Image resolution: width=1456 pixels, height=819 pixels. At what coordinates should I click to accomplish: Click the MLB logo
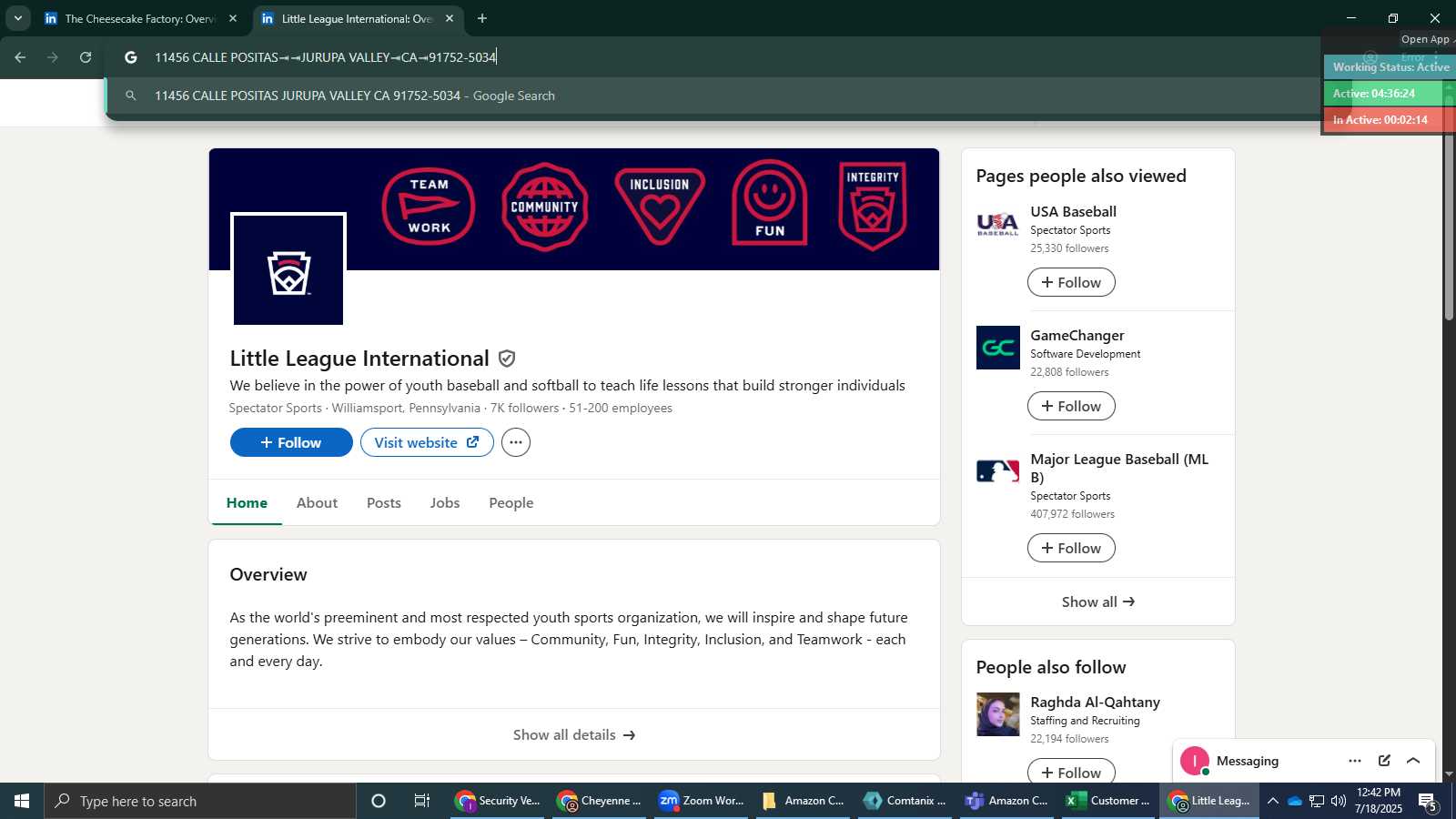point(998,471)
